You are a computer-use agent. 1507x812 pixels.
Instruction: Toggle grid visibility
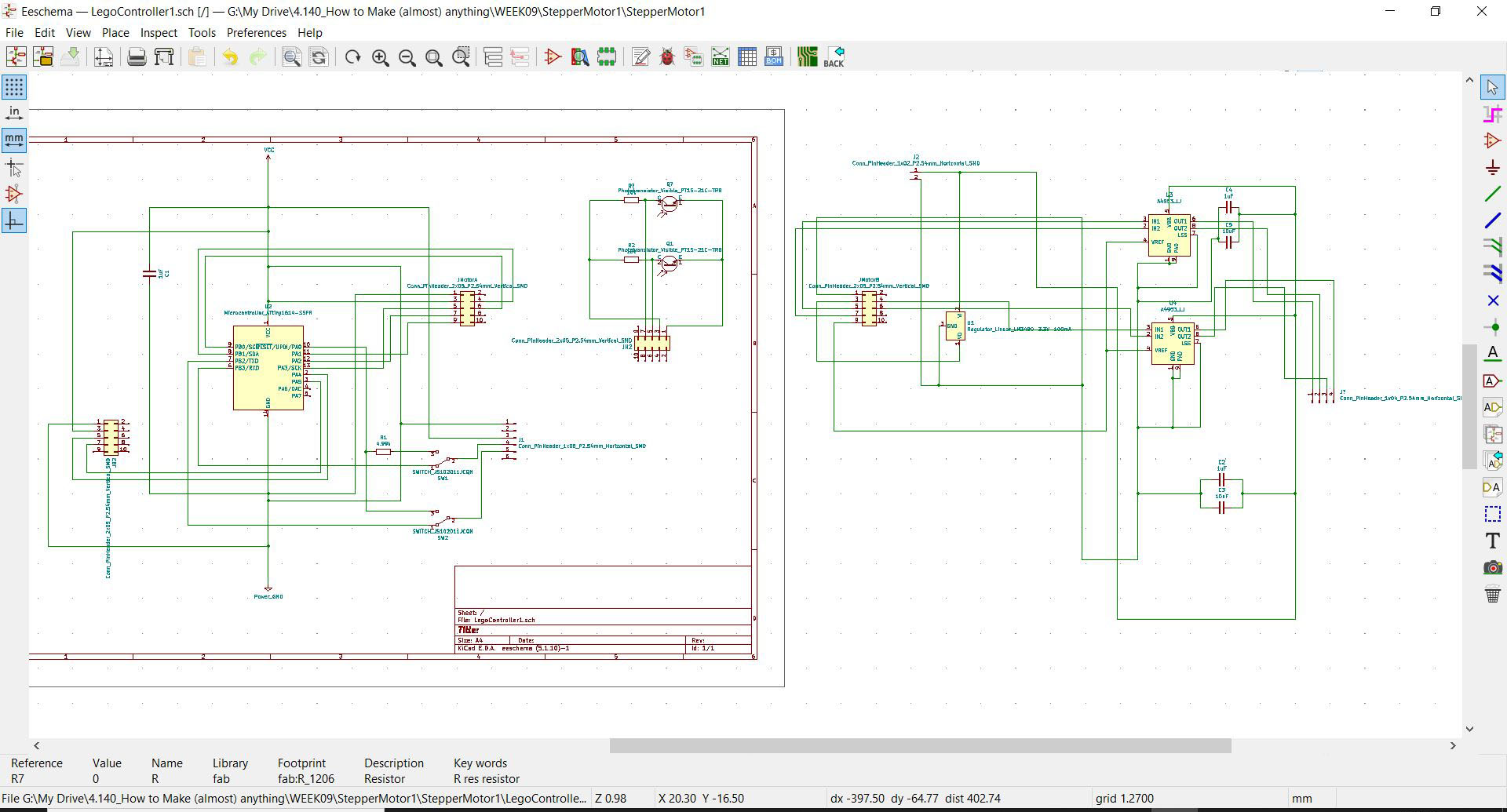(x=14, y=86)
